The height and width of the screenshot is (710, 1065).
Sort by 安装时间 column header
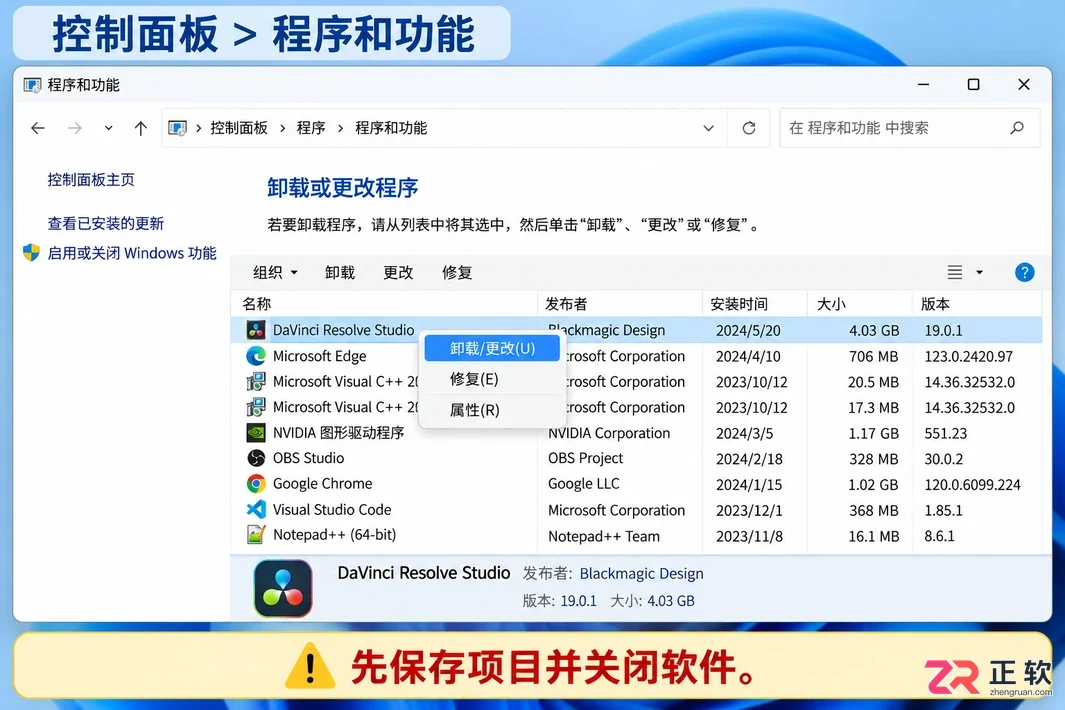755,304
